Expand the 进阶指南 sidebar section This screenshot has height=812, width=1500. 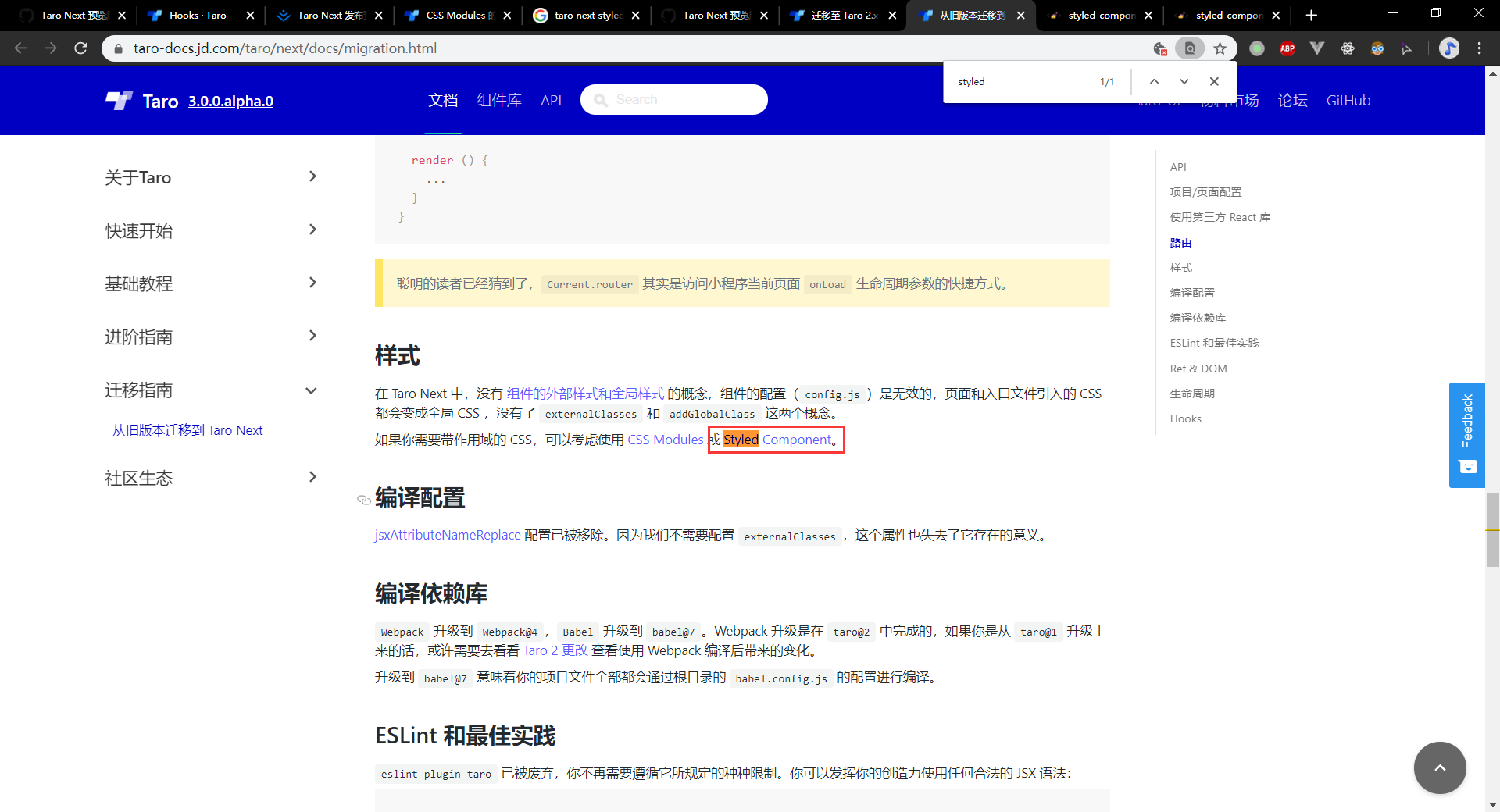tap(312, 336)
